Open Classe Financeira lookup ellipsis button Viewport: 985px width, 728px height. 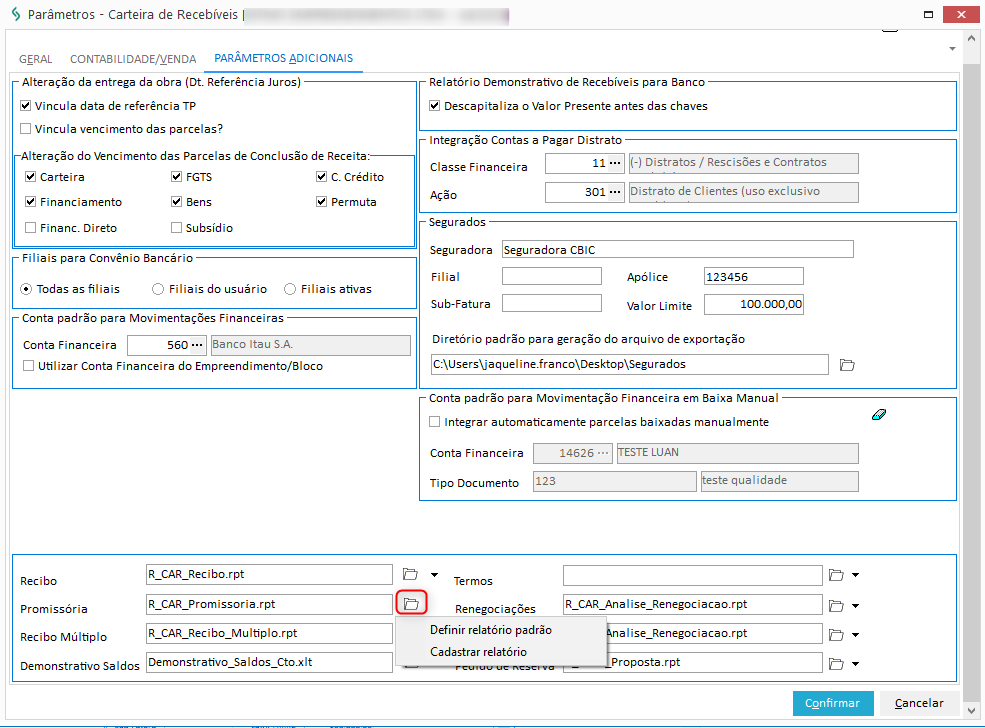click(615, 163)
